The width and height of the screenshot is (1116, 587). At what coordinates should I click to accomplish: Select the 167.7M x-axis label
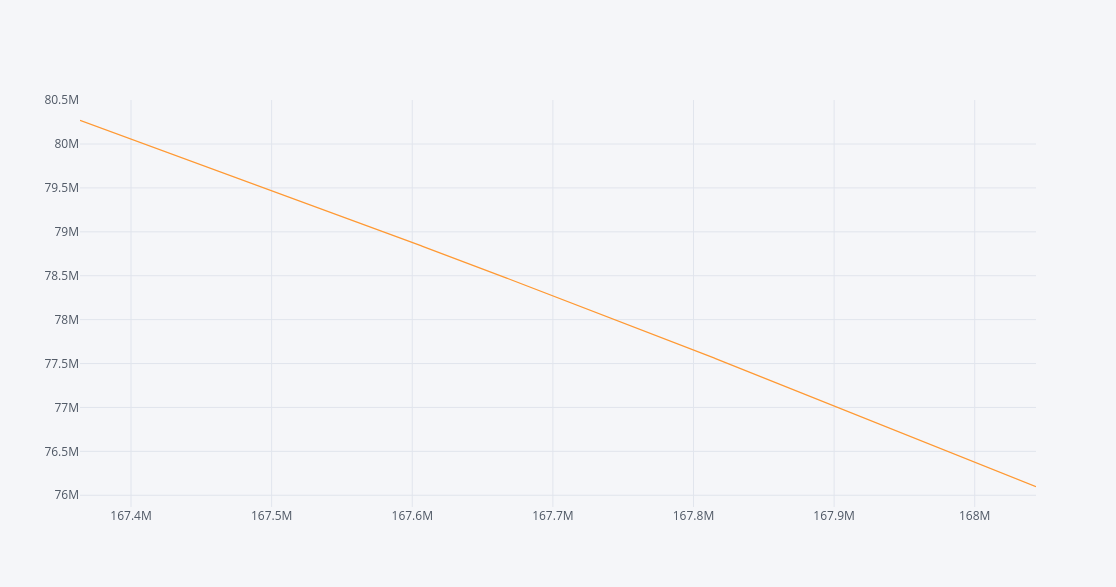(553, 516)
